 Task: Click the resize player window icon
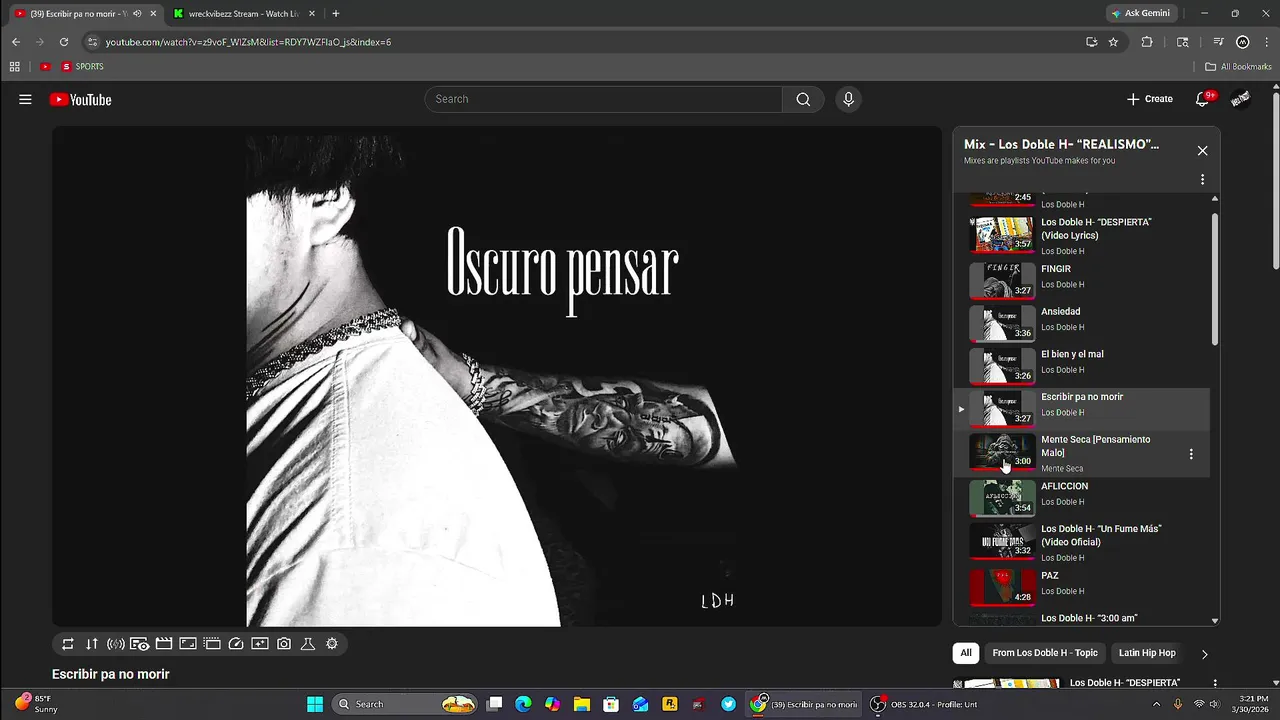188,644
